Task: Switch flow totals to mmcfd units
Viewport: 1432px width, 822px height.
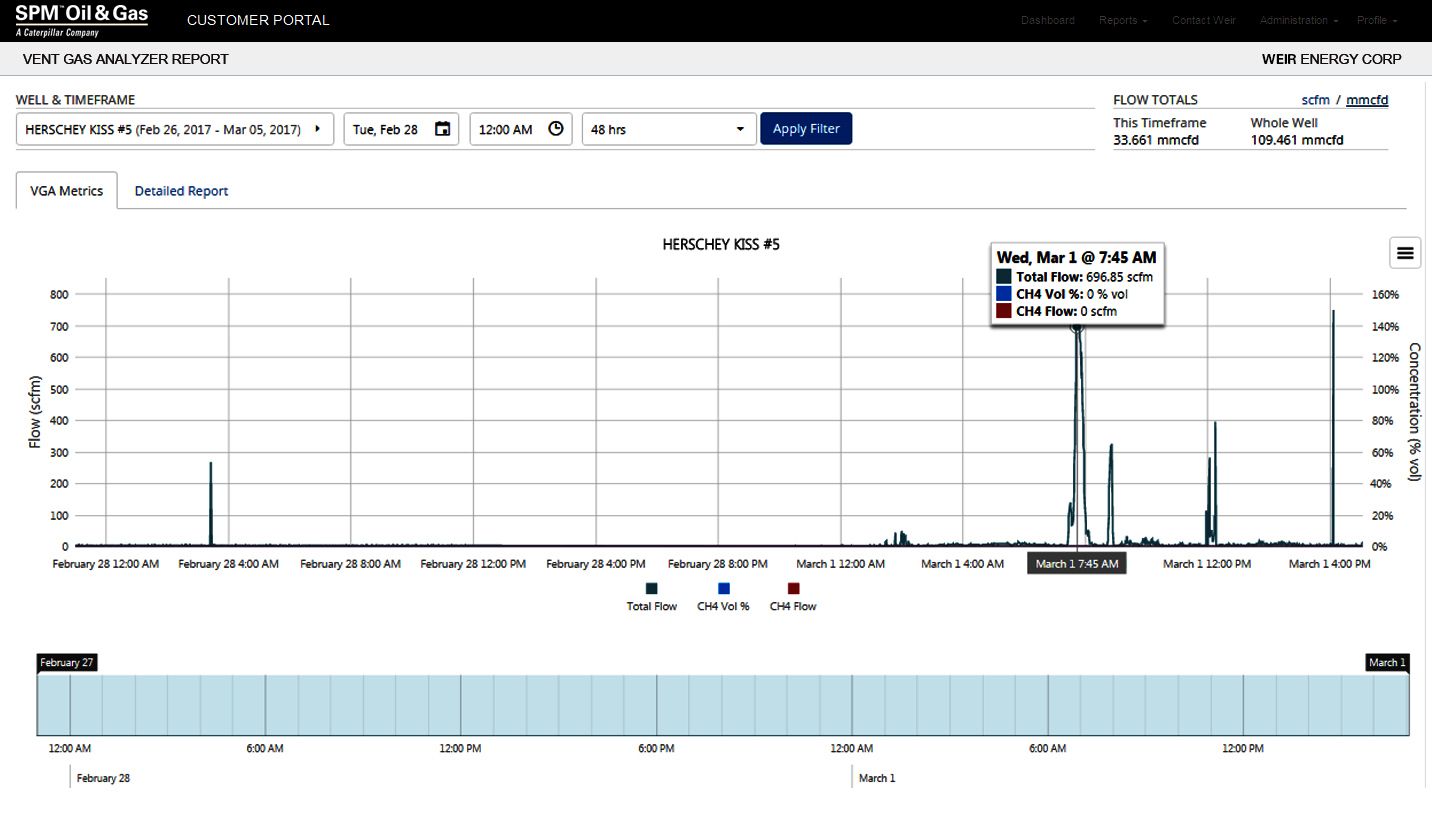Action: tap(1367, 99)
